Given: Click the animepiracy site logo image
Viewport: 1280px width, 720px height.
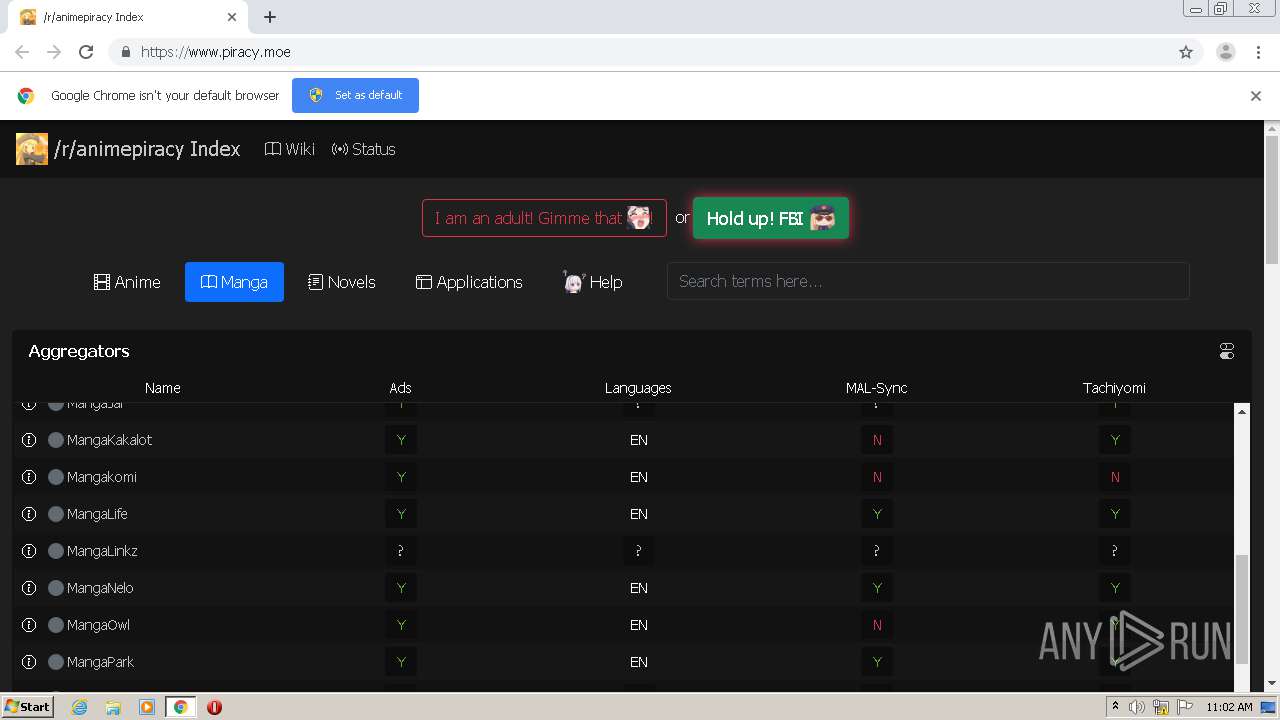Looking at the screenshot, I should tap(32, 149).
